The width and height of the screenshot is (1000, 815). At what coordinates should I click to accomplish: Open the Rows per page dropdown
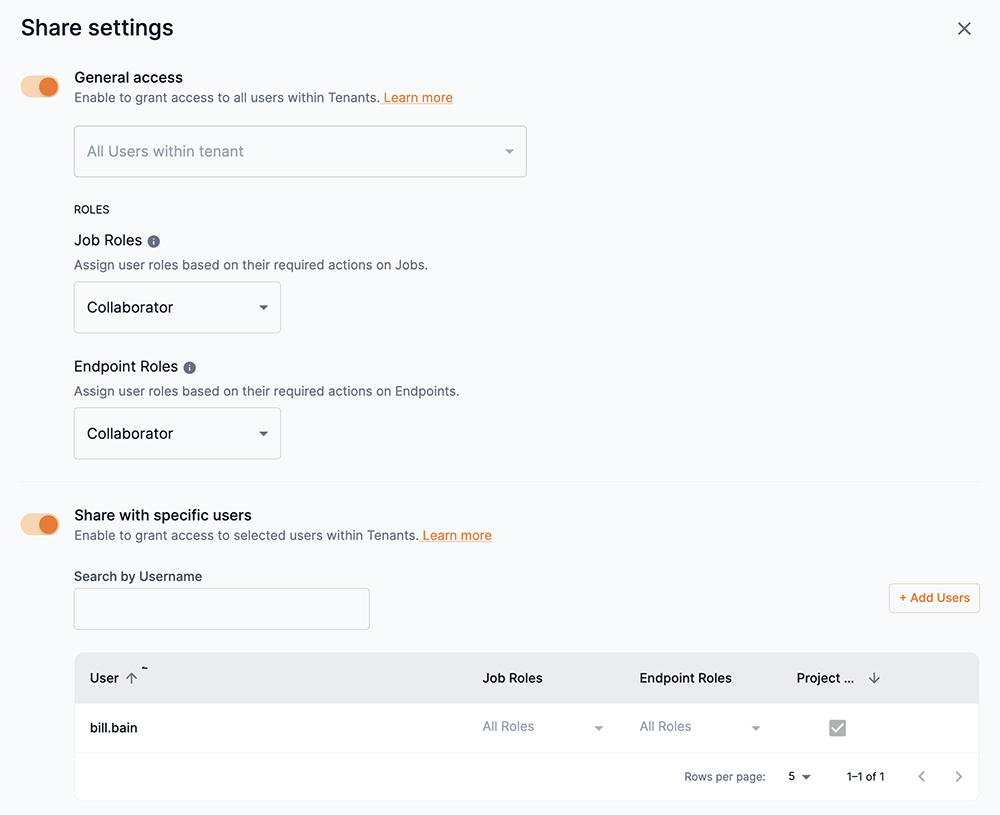[x=799, y=776]
